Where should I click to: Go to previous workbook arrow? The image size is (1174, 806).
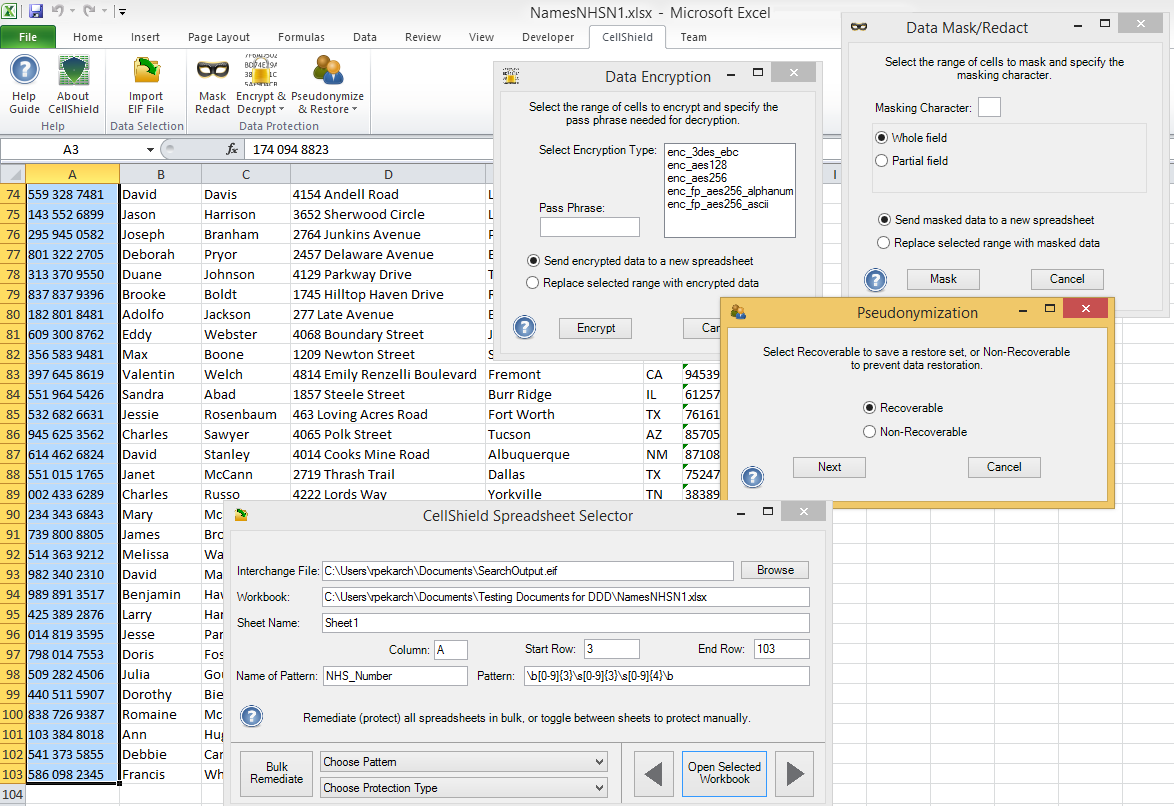point(654,774)
